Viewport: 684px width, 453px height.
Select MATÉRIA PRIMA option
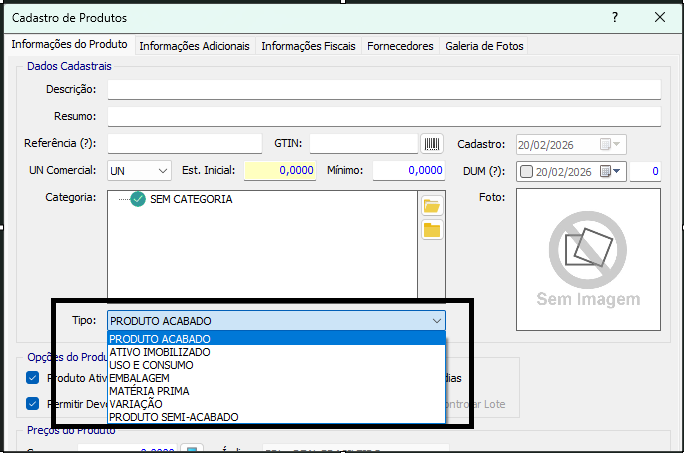click(277, 391)
